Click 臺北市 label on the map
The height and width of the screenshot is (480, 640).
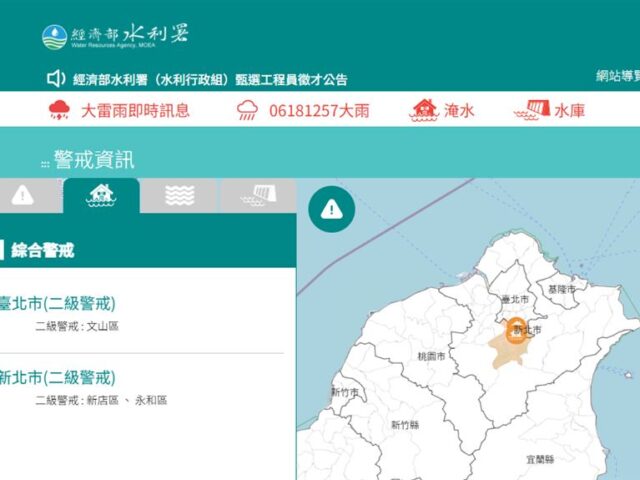coord(515,300)
